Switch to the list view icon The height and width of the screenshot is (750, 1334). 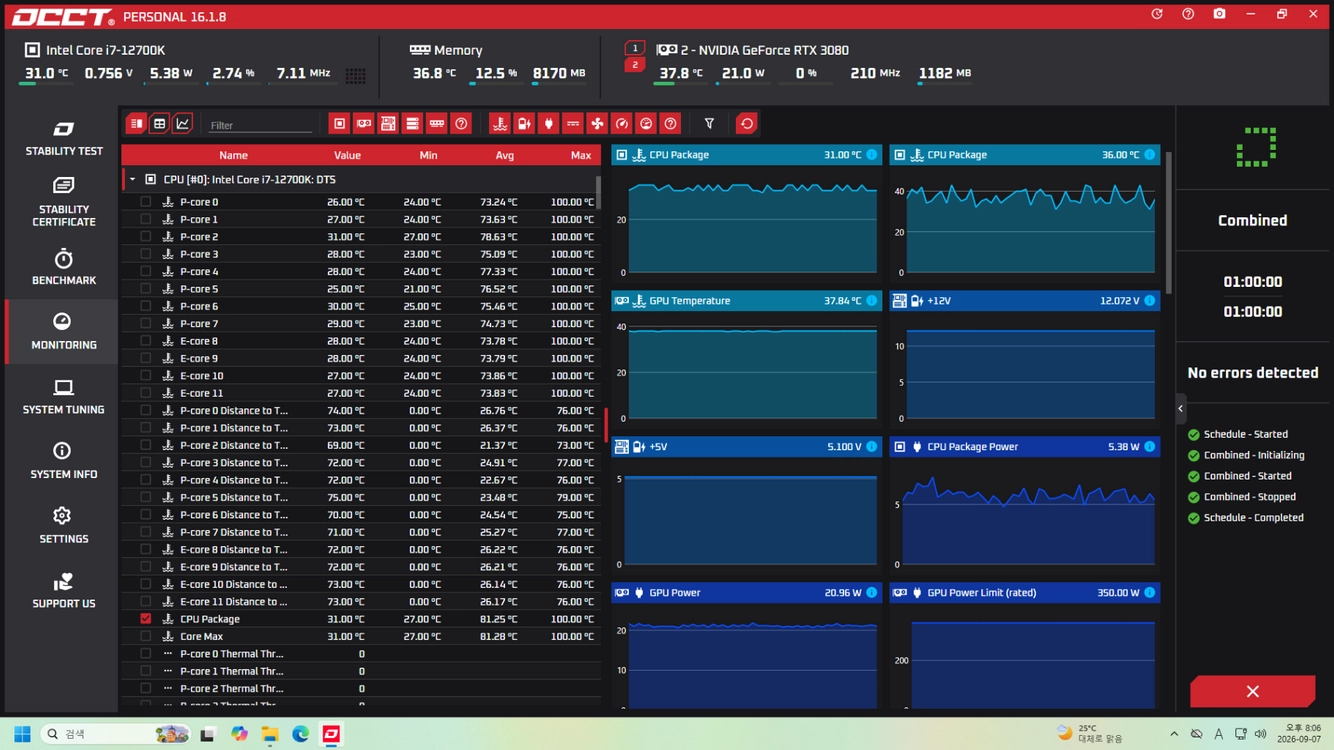(x=136, y=124)
